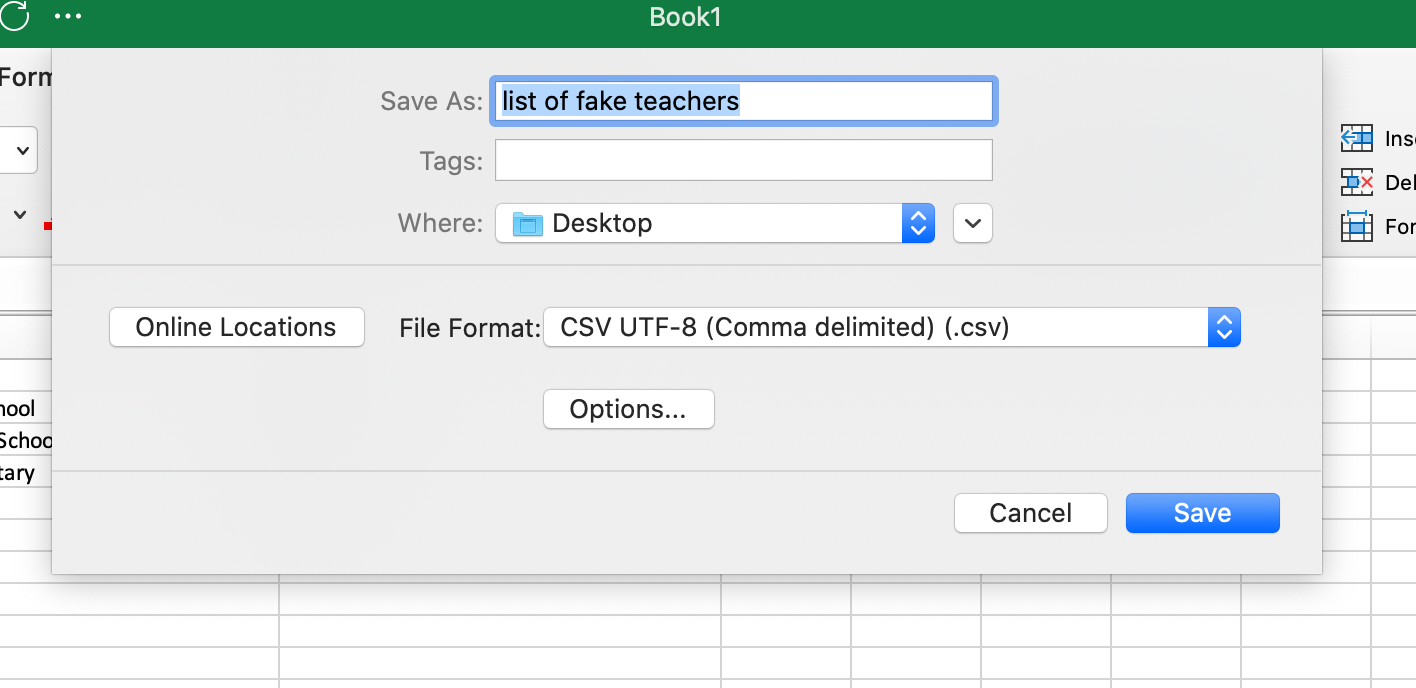
Task: Open the three-dot more options menu
Action: [x=68, y=17]
